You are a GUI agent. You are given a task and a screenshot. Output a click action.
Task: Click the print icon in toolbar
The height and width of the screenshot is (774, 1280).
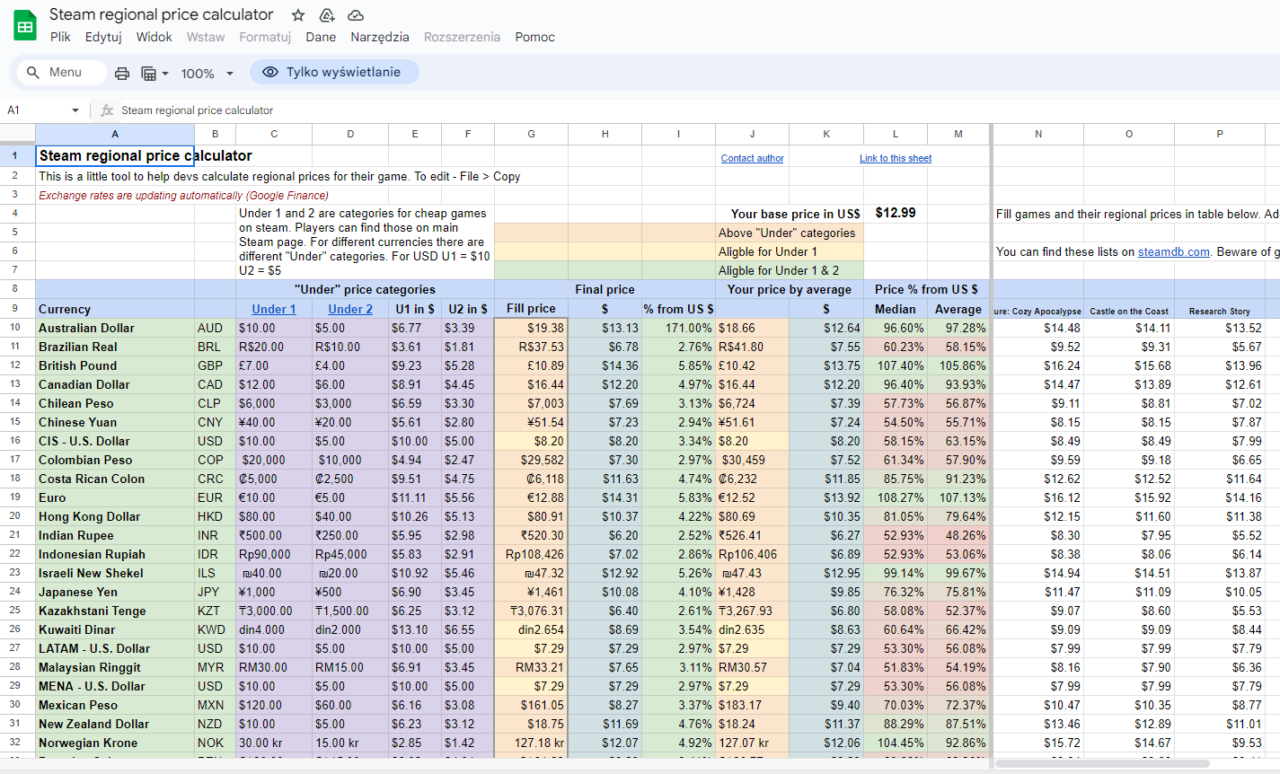(x=122, y=73)
